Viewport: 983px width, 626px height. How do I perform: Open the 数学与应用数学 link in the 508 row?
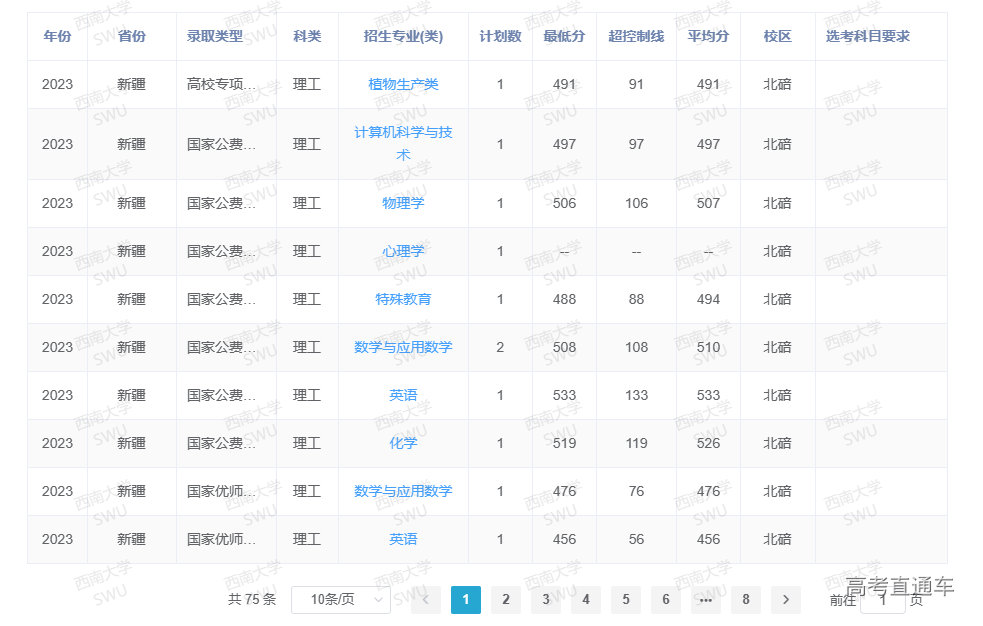[403, 347]
